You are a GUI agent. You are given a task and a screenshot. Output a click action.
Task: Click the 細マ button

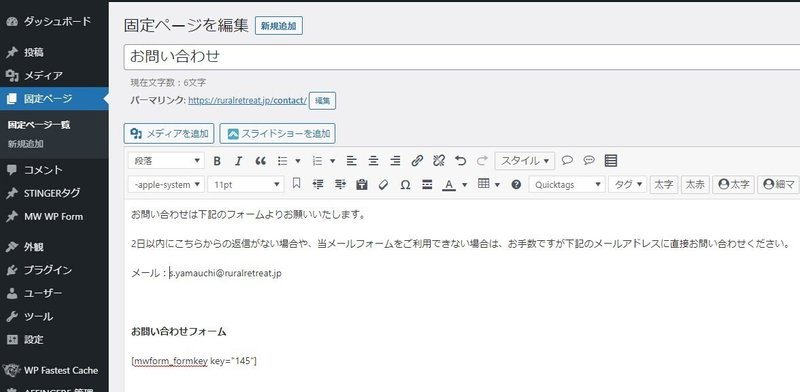[x=779, y=185]
